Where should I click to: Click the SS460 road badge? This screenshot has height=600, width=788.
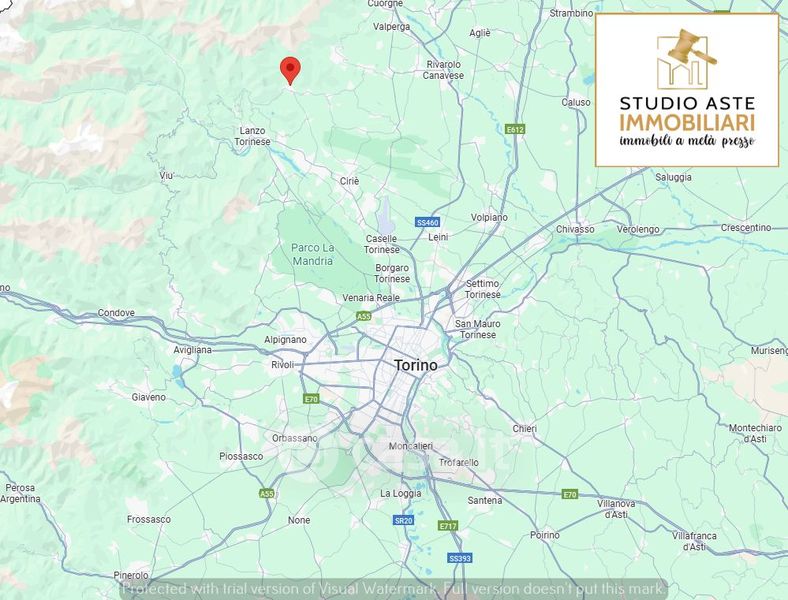click(x=428, y=222)
